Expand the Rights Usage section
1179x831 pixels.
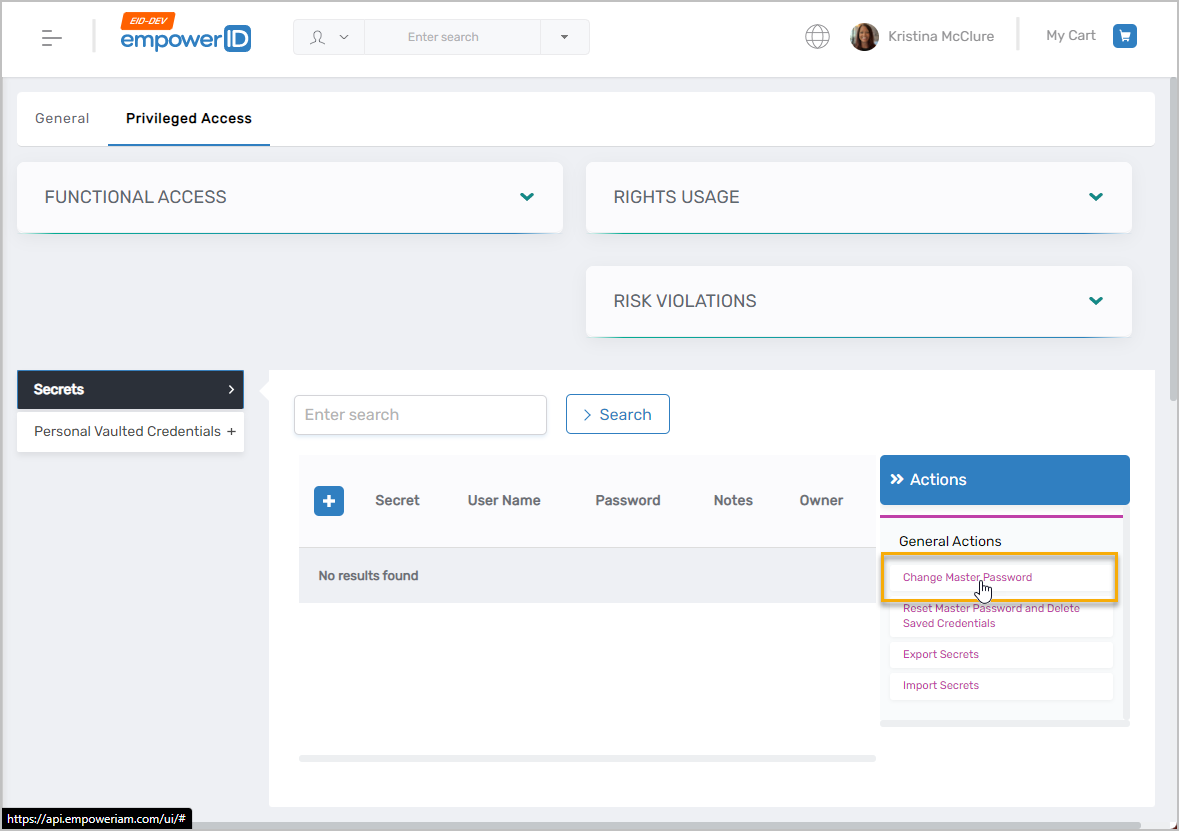pyautogui.click(x=1096, y=197)
